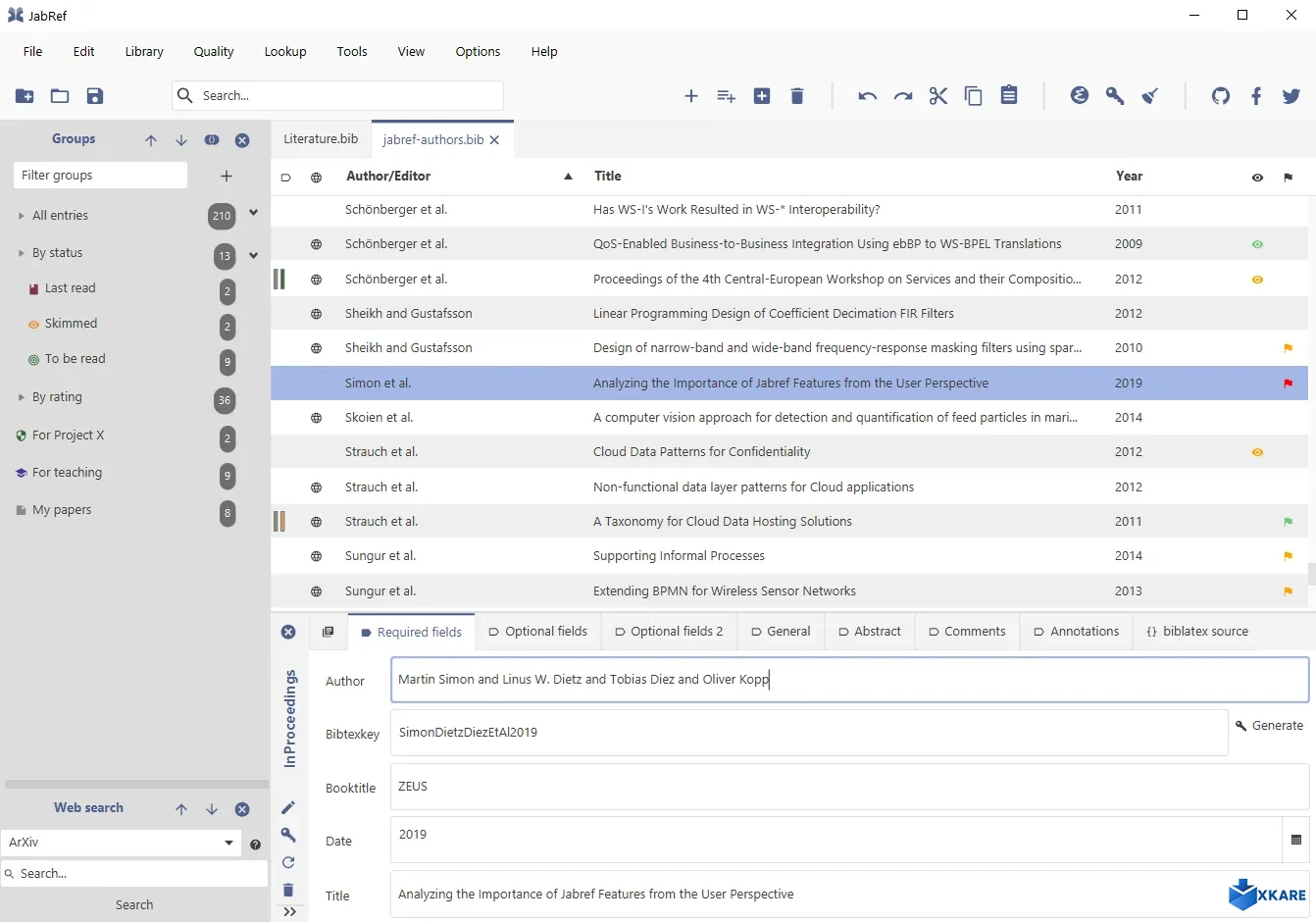Click the Author/Editor sort direction arrow
The image size is (1316, 922).
[568, 177]
